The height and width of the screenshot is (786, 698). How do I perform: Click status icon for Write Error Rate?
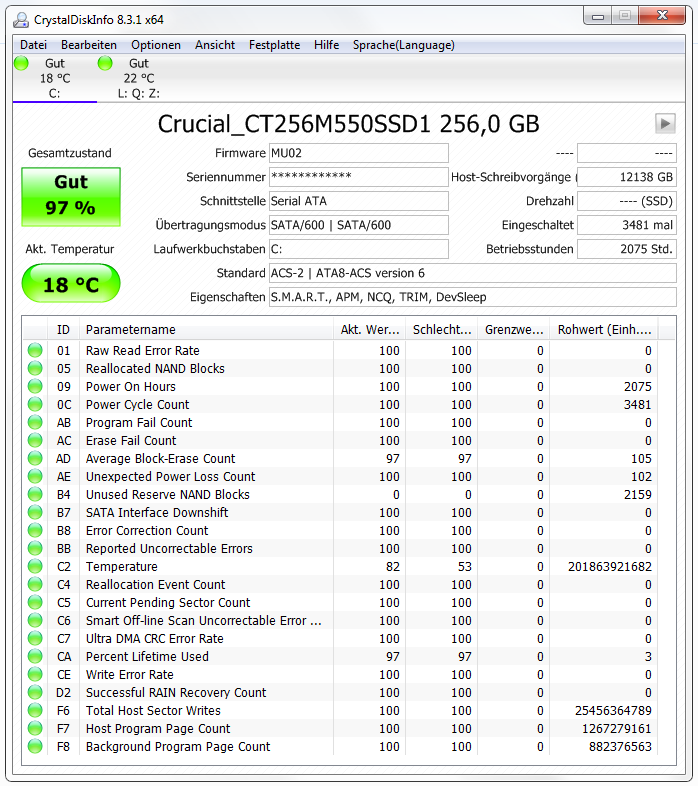pos(35,674)
